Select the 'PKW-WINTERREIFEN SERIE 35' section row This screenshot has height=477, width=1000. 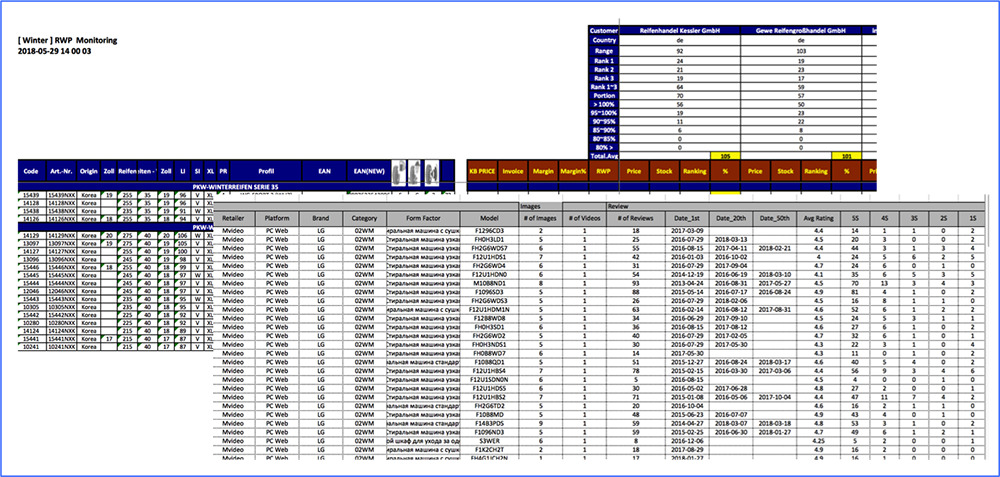pos(236,187)
